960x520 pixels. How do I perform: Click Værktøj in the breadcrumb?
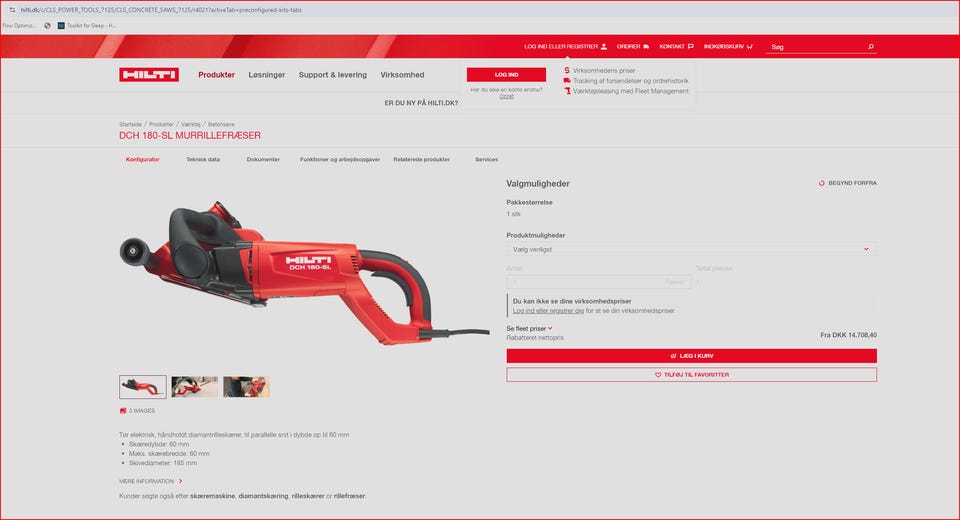tap(190, 124)
